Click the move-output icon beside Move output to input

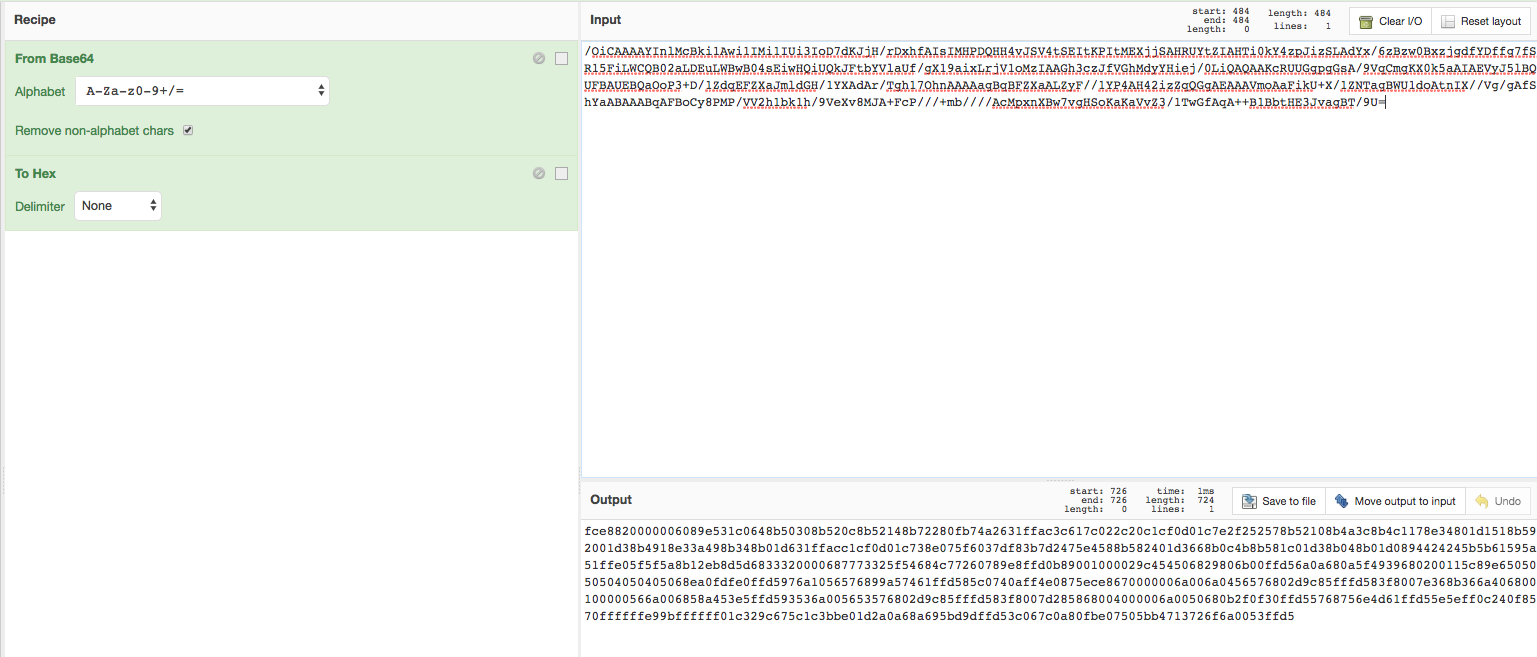coord(1342,501)
